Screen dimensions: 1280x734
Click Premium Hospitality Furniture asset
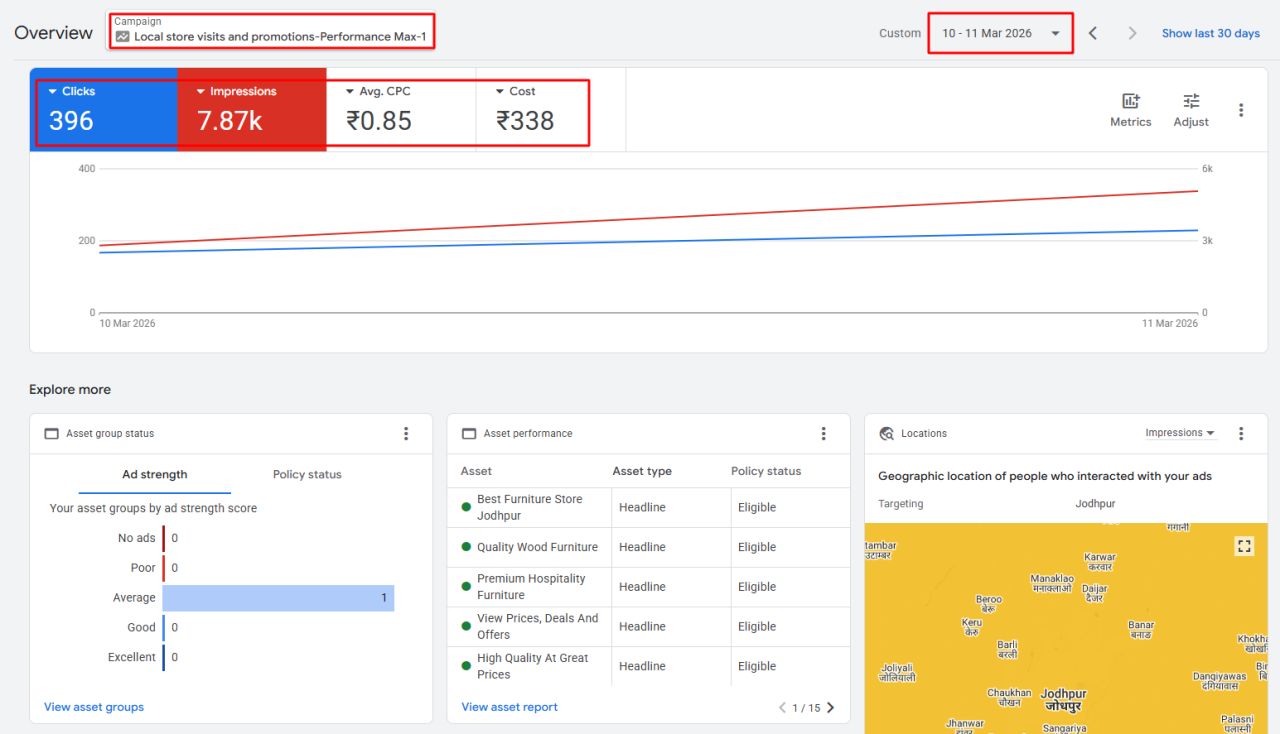coord(531,587)
